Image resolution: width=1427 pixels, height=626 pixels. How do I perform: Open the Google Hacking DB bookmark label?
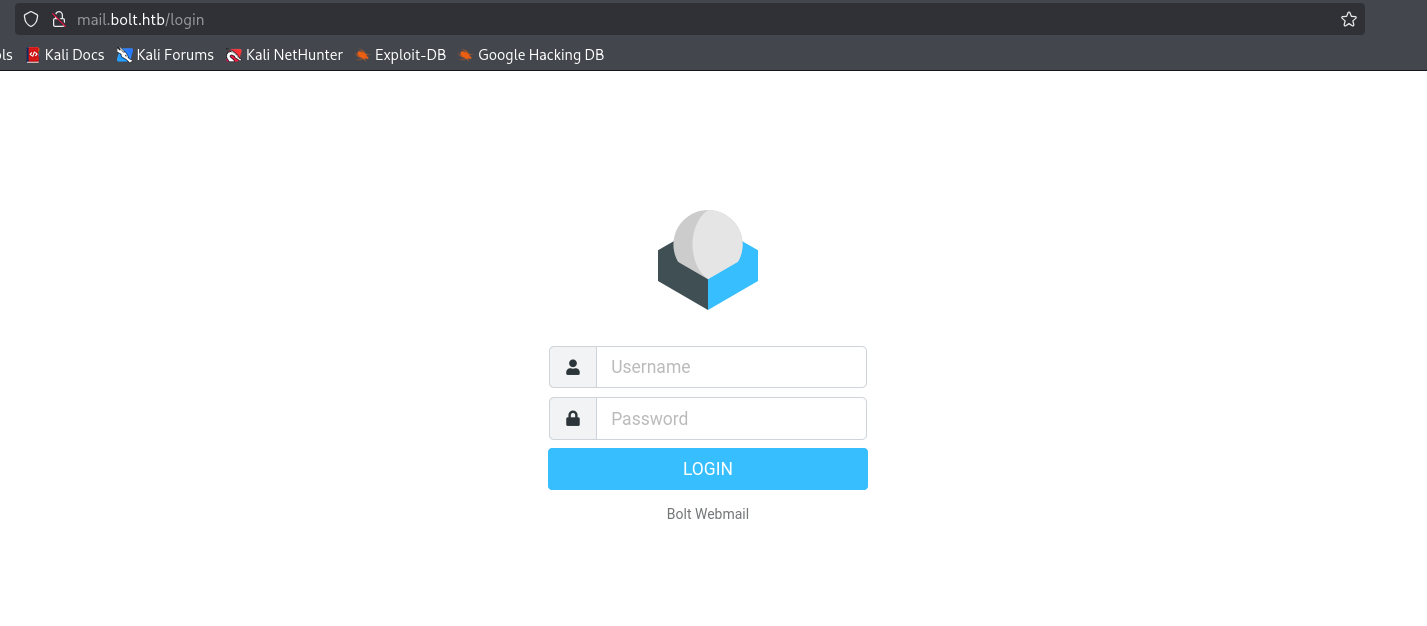click(541, 55)
